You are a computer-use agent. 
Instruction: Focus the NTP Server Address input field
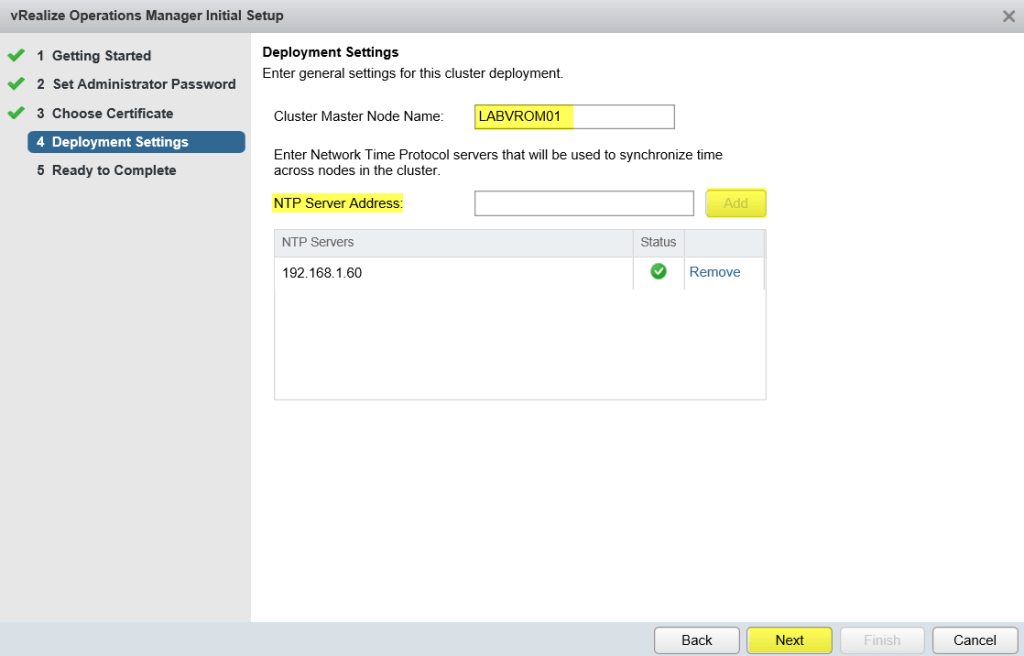click(x=584, y=203)
